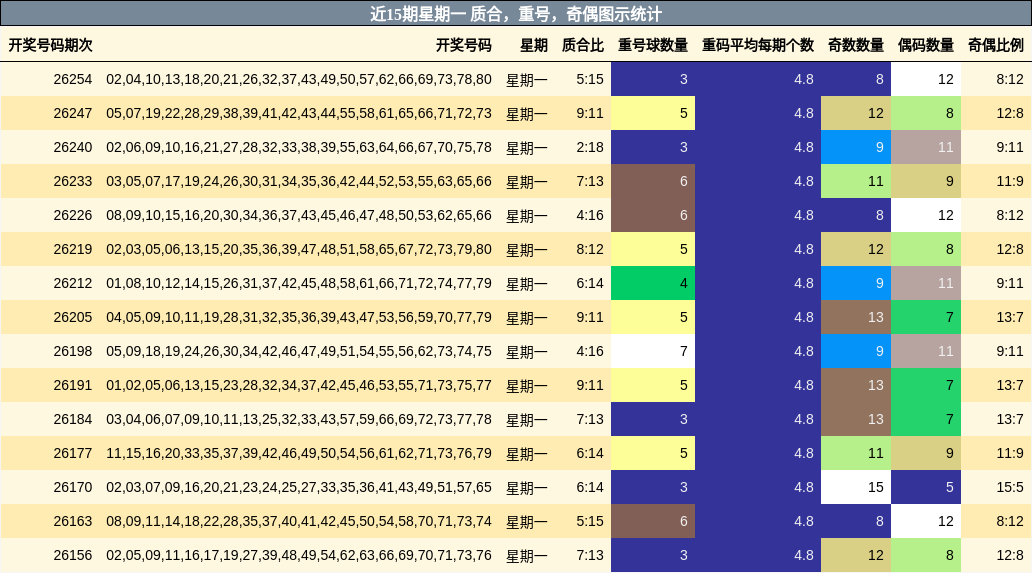
Task: Select period number 26254
Action: point(73,79)
